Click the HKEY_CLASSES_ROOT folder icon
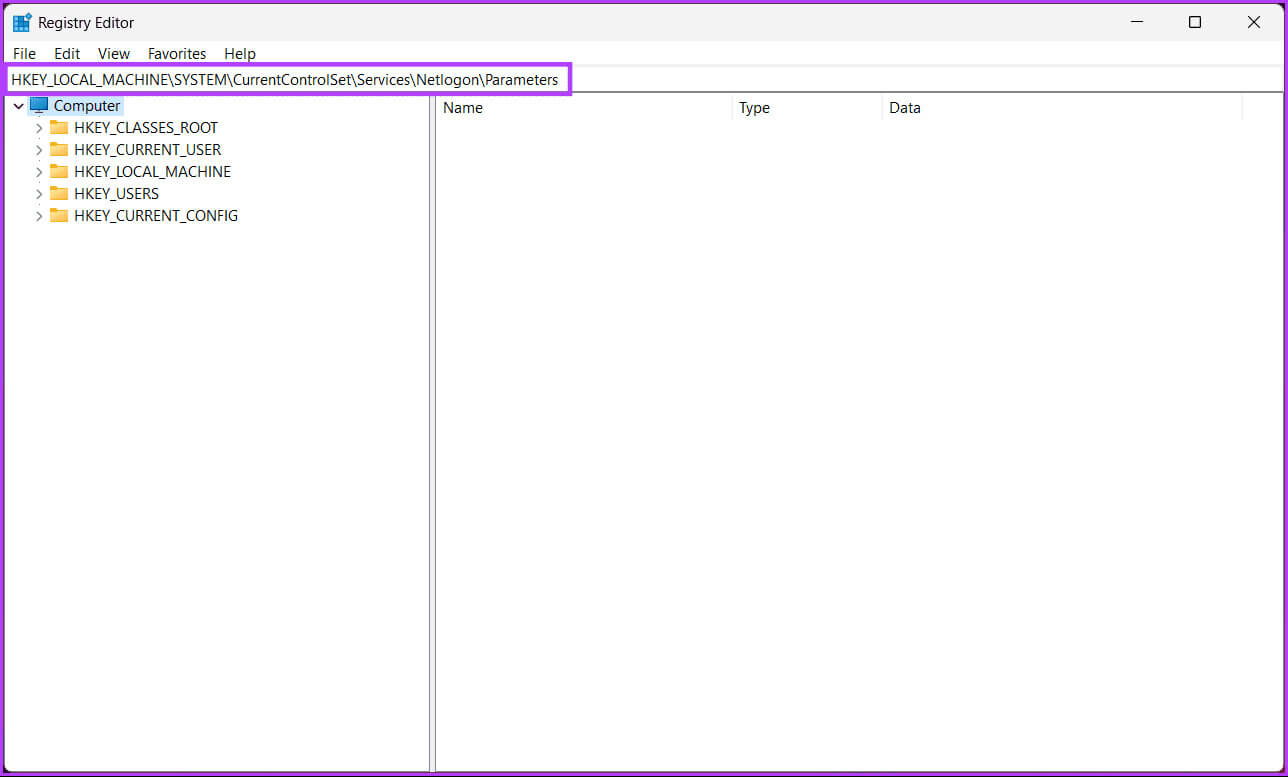This screenshot has height=777, width=1288. [59, 127]
